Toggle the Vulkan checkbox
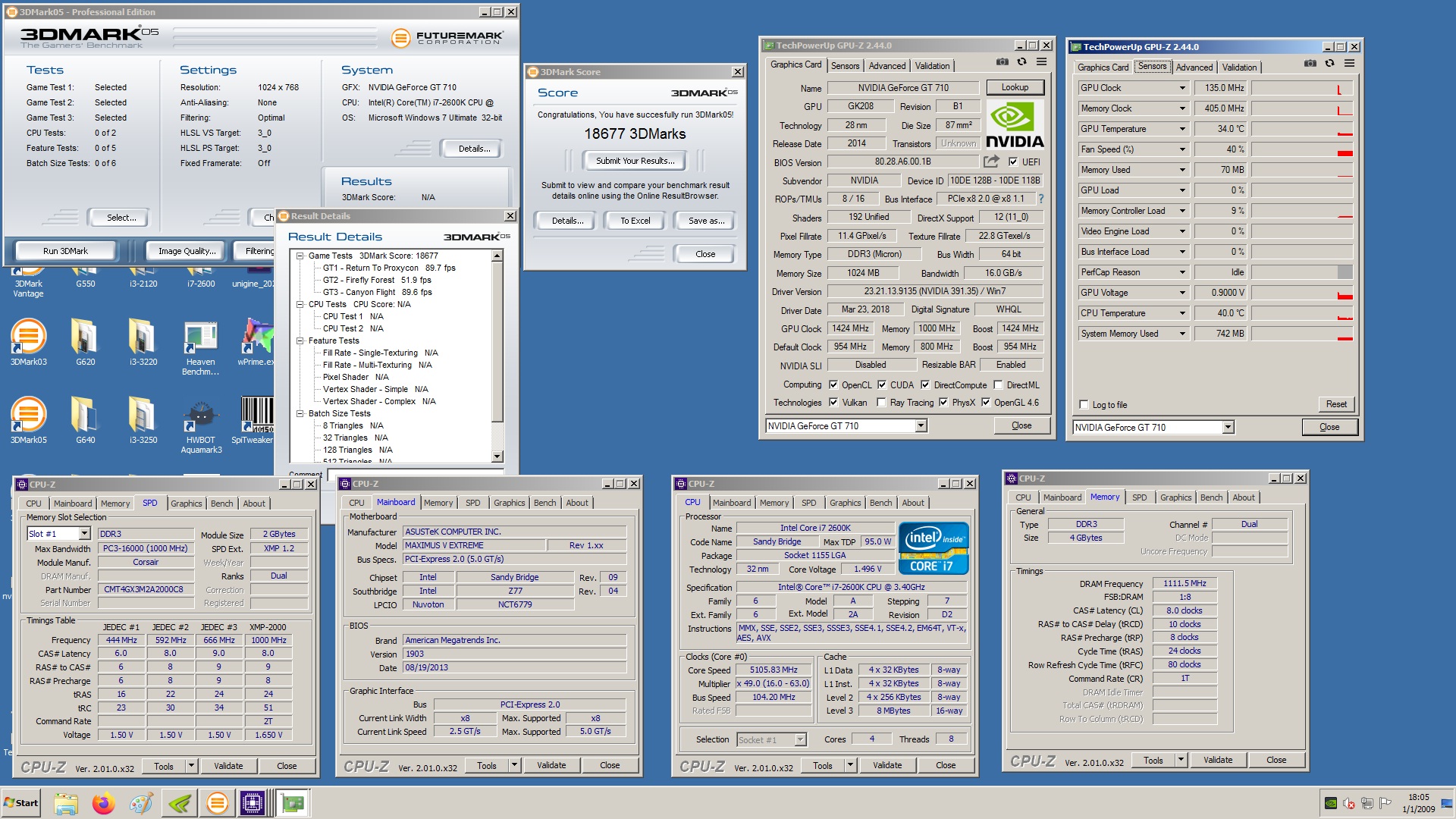1456x819 pixels. (833, 403)
